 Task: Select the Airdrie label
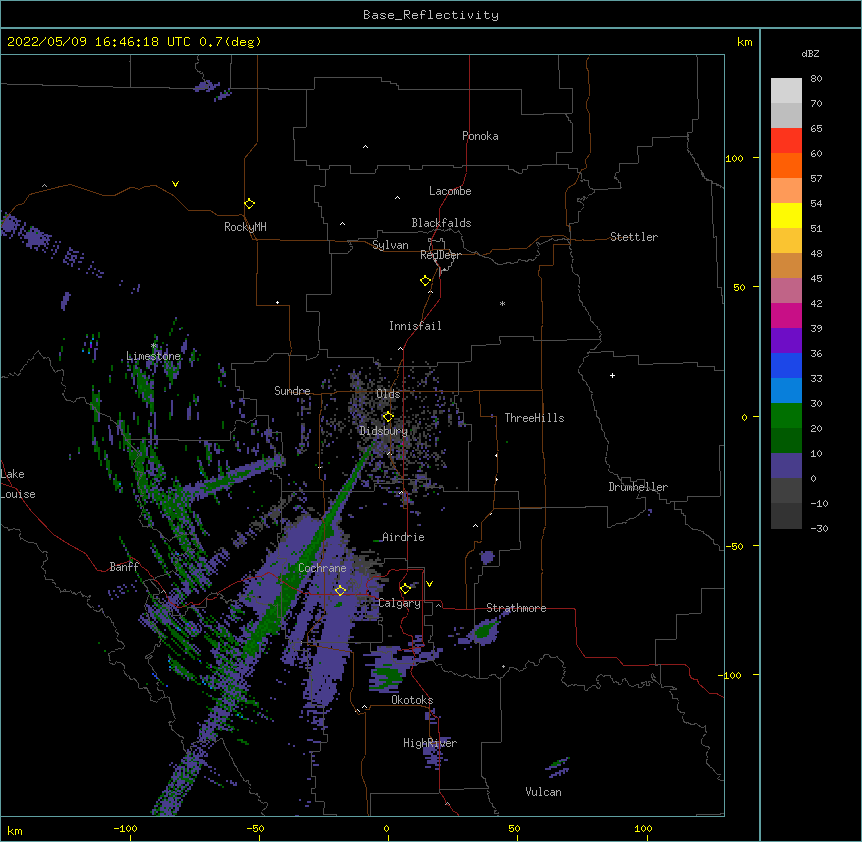403,537
